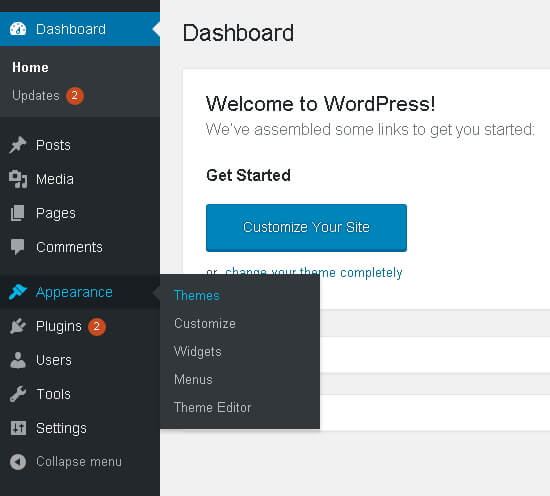Click the Collapse menu label
550x496 pixels.
click(x=79, y=462)
